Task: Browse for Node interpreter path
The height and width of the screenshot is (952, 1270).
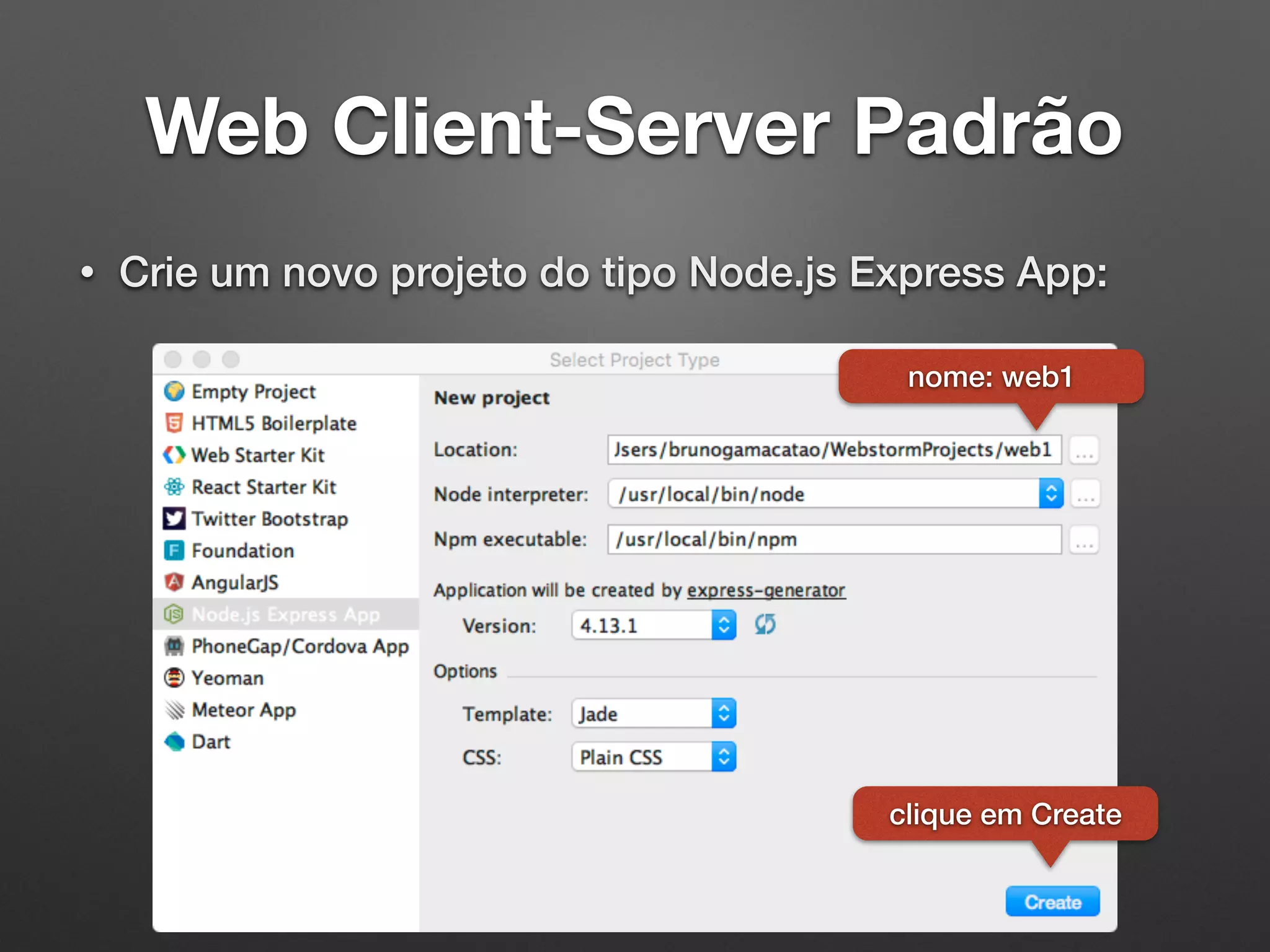Action: pos(1085,495)
